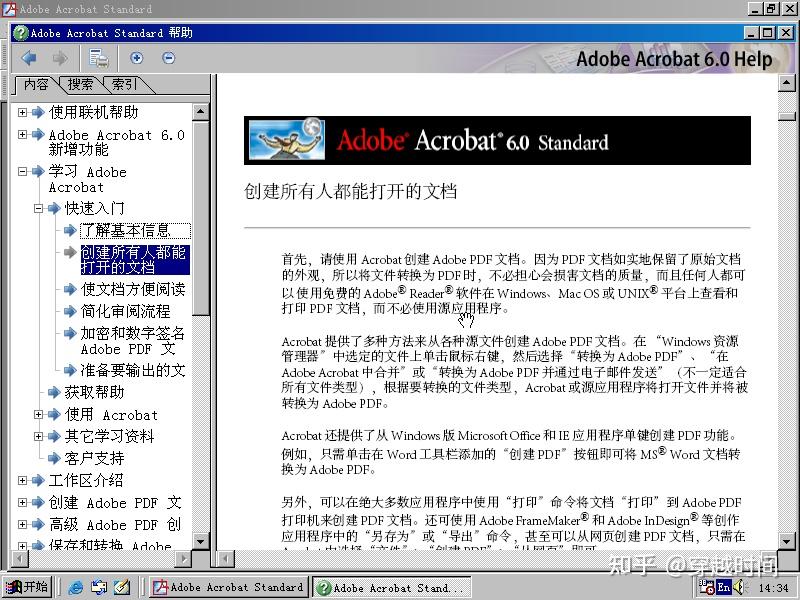
Task: Open topic 获取帮助
Action: click(x=94, y=392)
